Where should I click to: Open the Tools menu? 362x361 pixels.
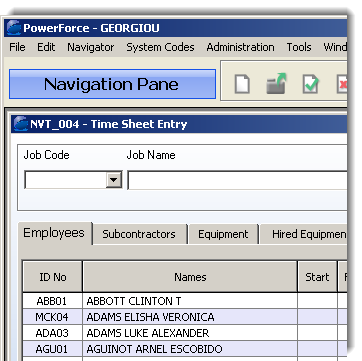[299, 47]
